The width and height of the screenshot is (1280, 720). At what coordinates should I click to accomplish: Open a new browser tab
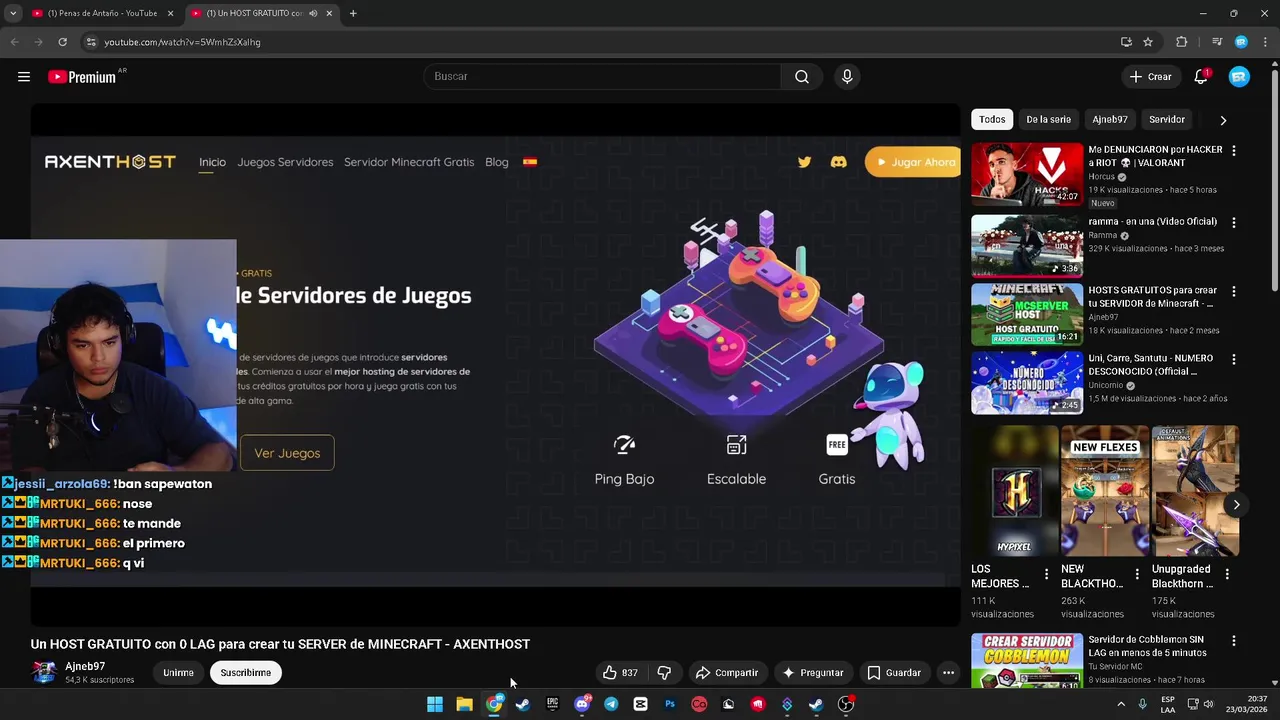pos(353,13)
